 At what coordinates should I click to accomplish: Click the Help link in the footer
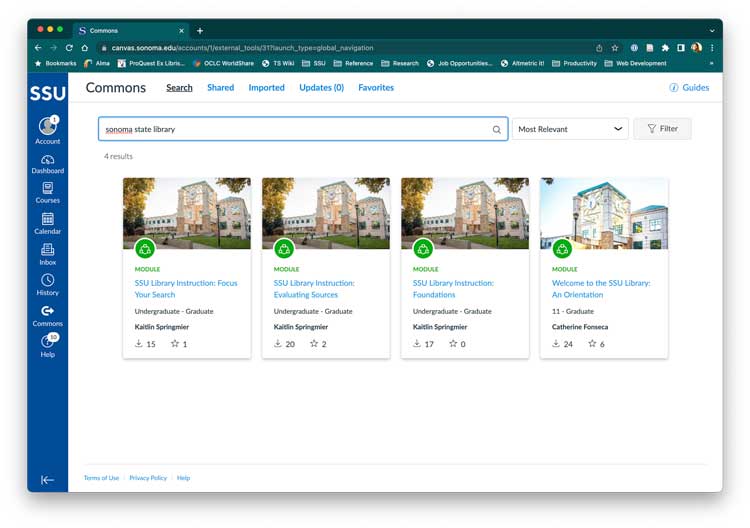pyautogui.click(x=184, y=478)
